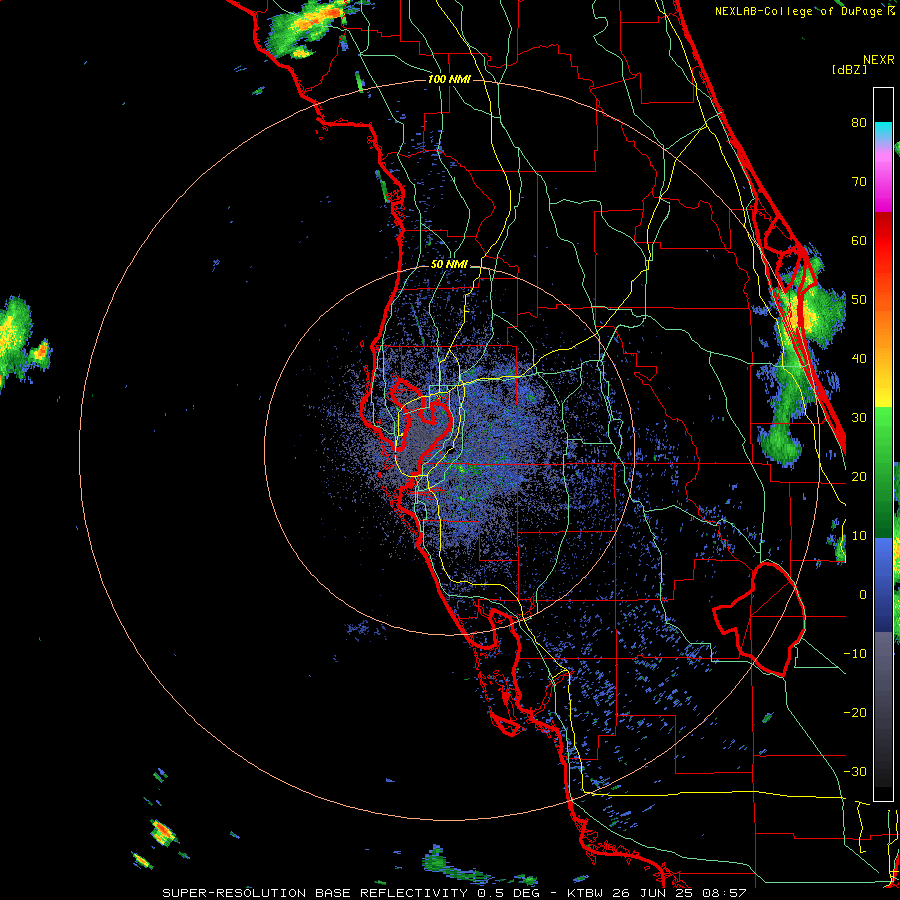Screen dimensions: 900x900
Task: Click the 60 value on the dBZ scale
Action: click(859, 240)
